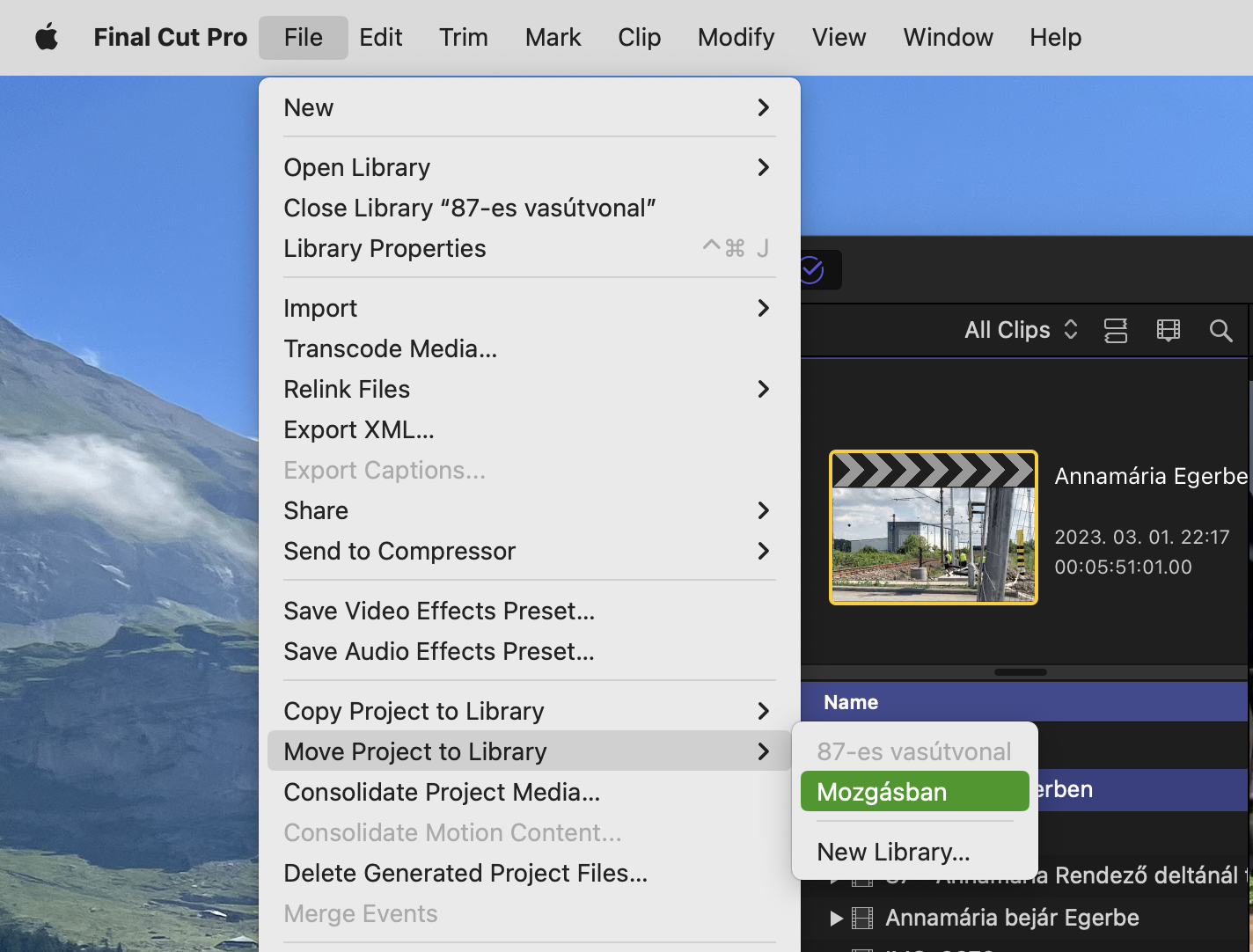The height and width of the screenshot is (952, 1253).
Task: Open the Trim menu
Action: (x=464, y=37)
